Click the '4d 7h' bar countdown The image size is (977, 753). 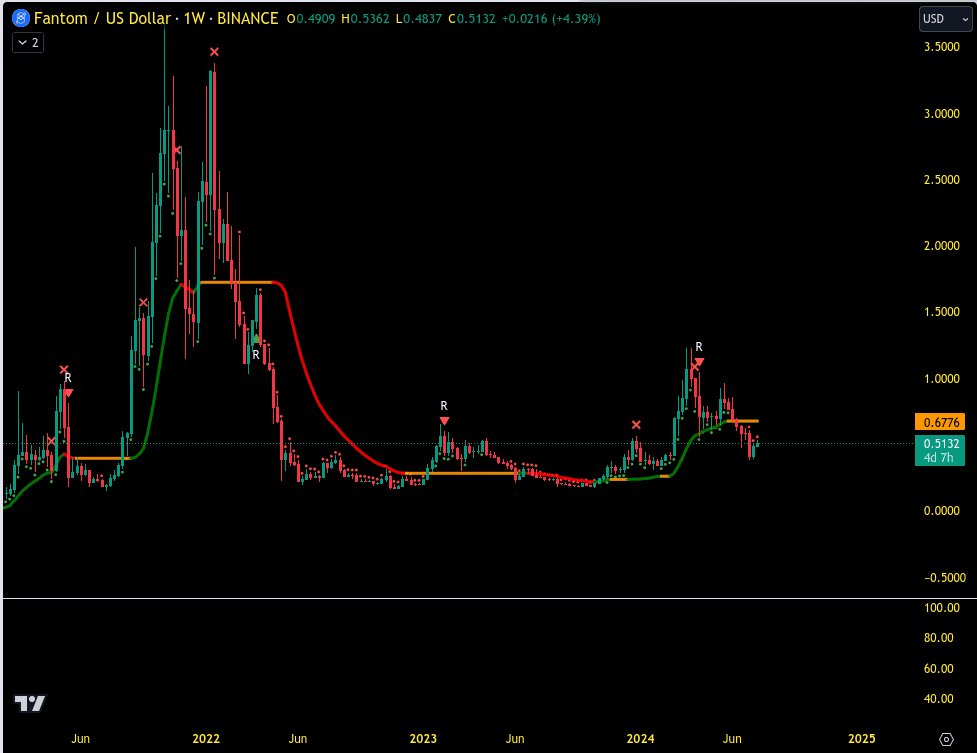(938, 458)
